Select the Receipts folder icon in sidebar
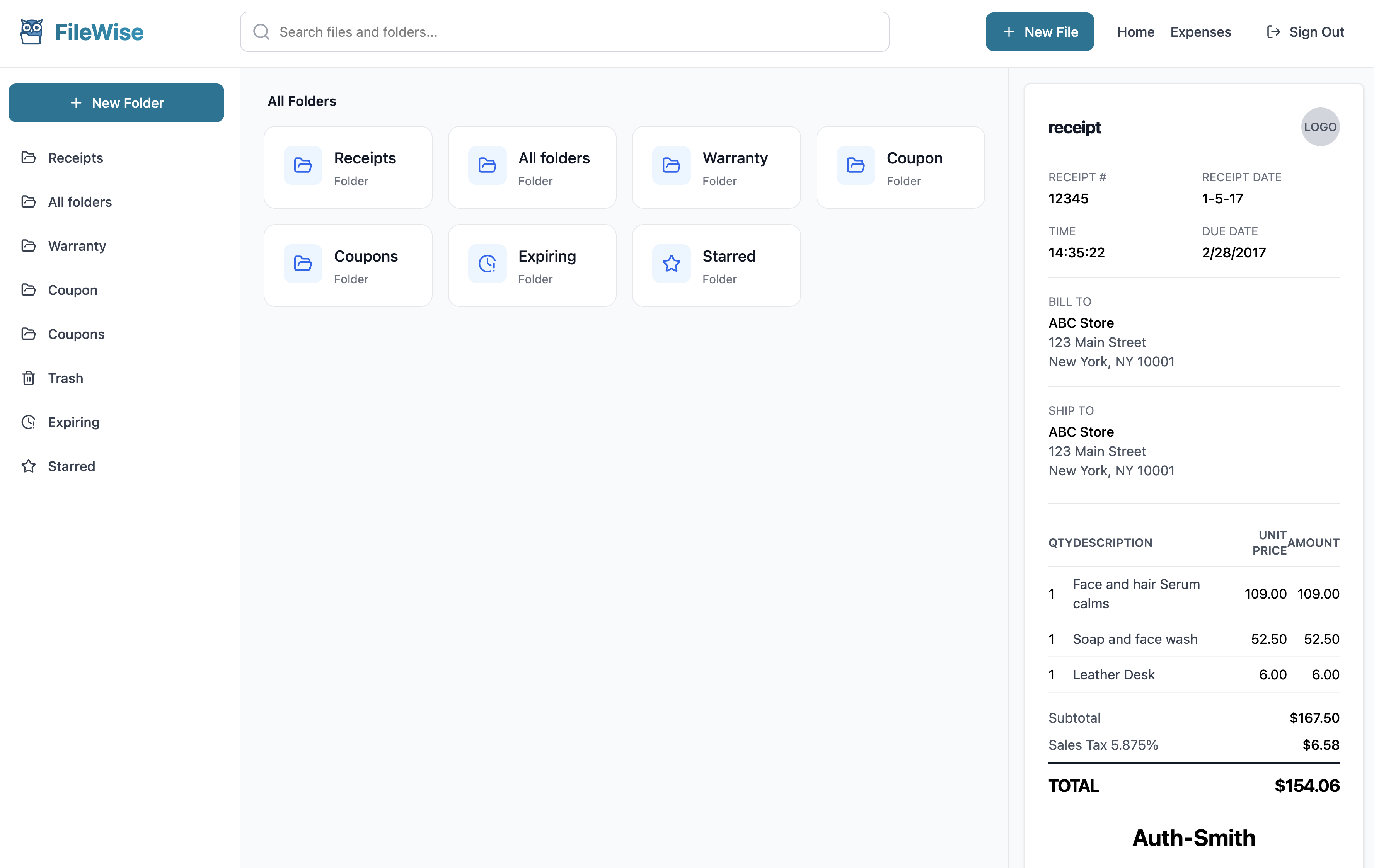Viewport: 1374px width, 868px height. pyautogui.click(x=29, y=157)
